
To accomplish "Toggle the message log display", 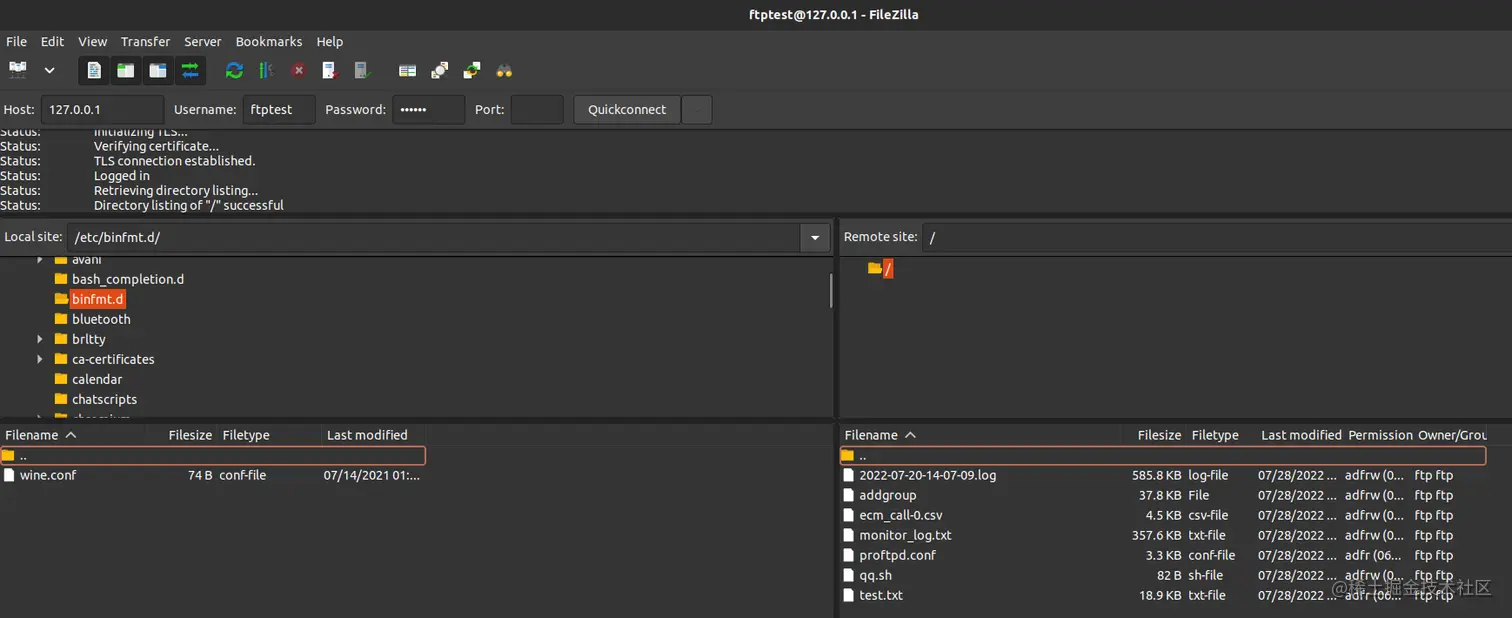I will tap(94, 70).
